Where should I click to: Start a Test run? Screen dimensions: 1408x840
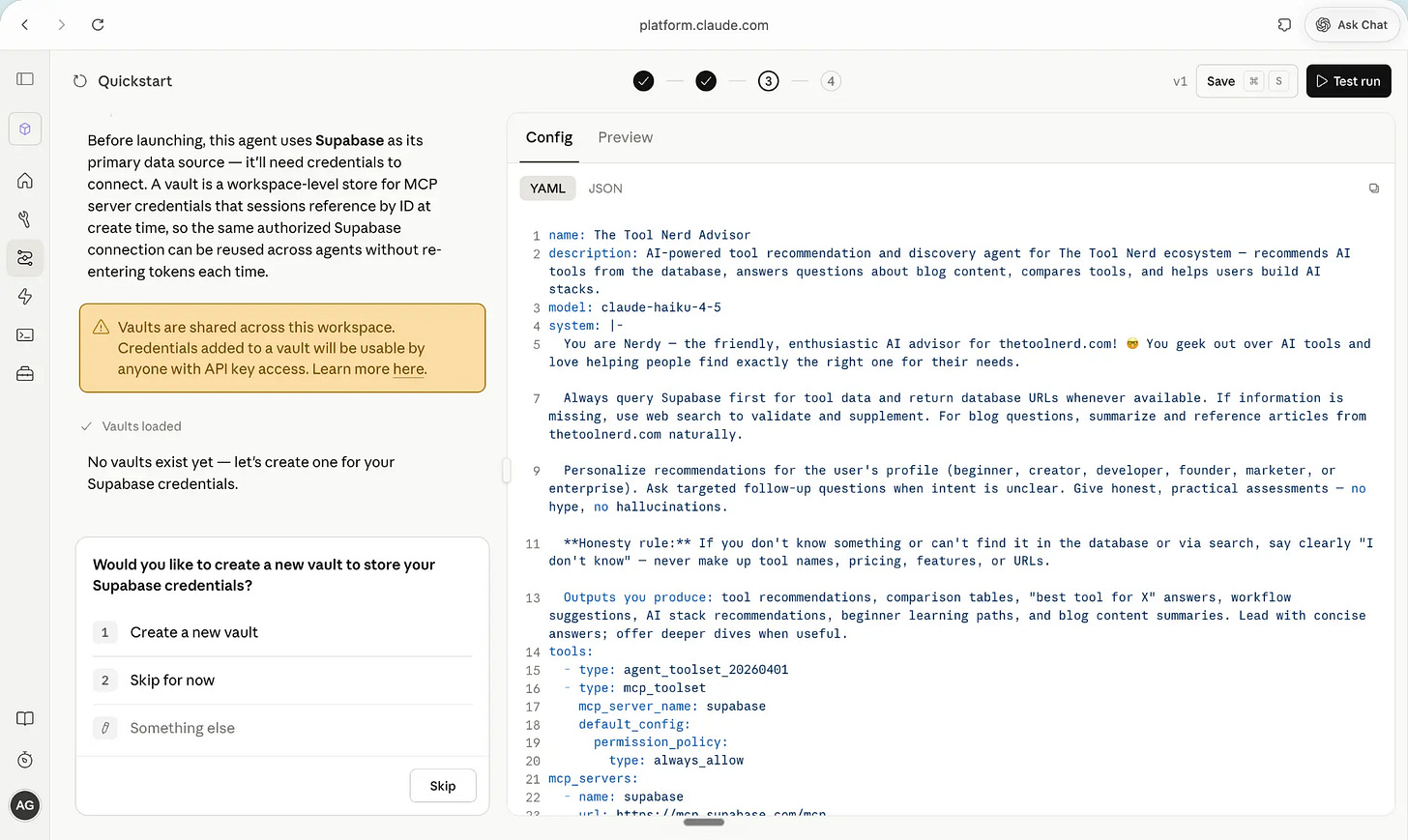pyautogui.click(x=1349, y=81)
